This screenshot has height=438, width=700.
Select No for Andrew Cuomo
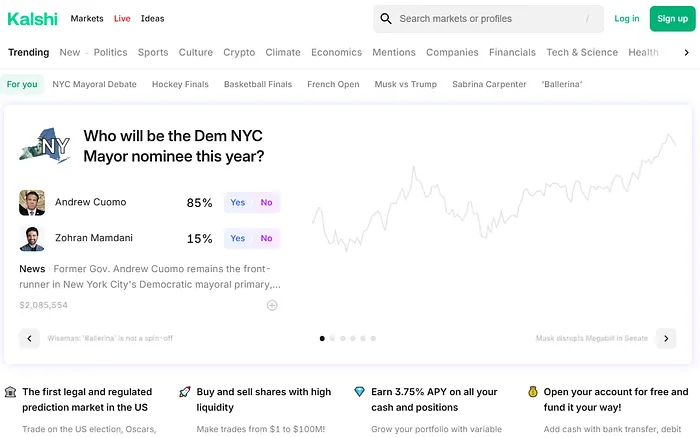pos(266,202)
